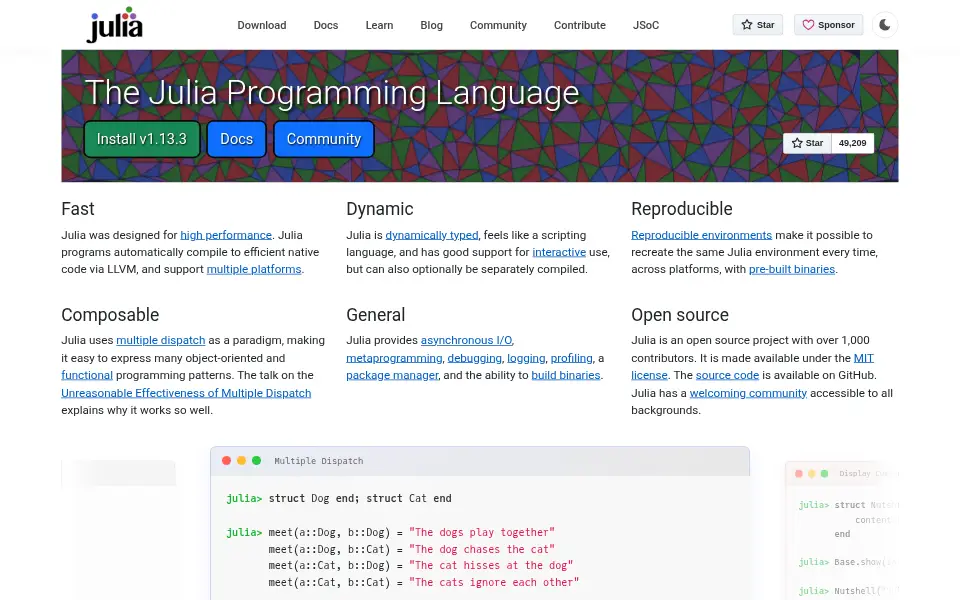960x600 pixels.
Task: Open the "source code" link
Action: pyautogui.click(x=727, y=375)
